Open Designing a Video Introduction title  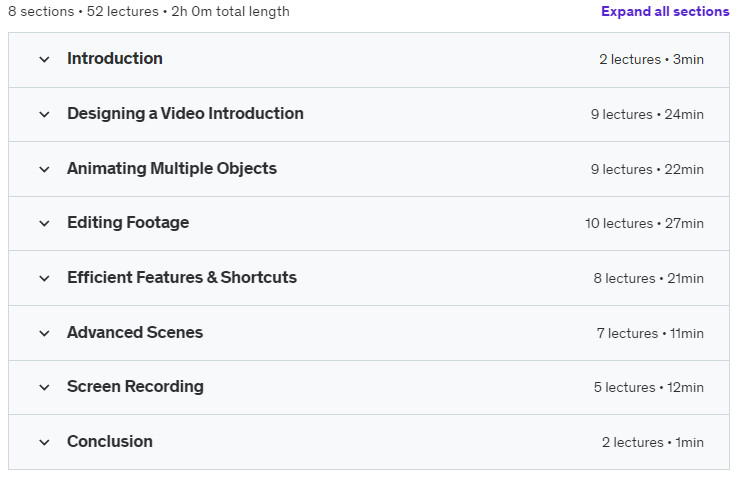click(185, 114)
